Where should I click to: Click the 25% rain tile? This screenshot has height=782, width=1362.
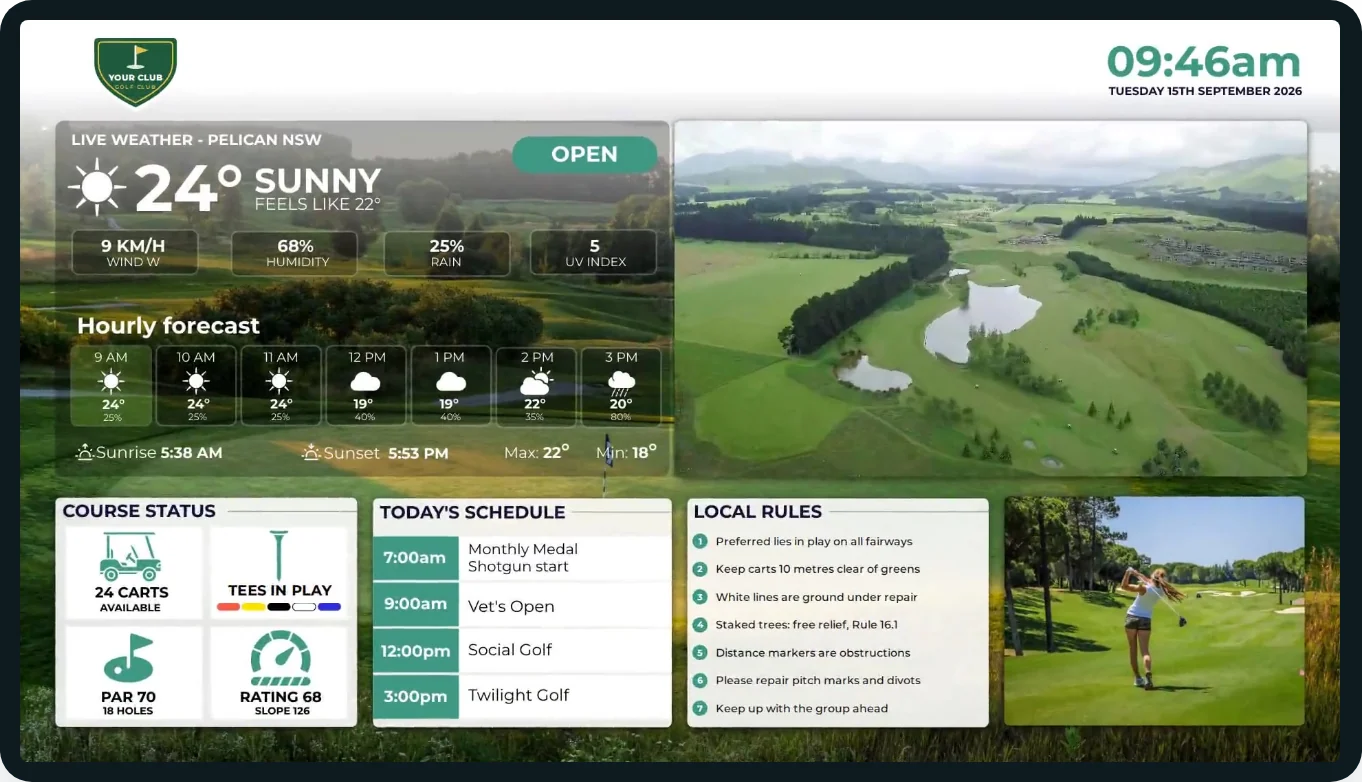click(x=446, y=253)
